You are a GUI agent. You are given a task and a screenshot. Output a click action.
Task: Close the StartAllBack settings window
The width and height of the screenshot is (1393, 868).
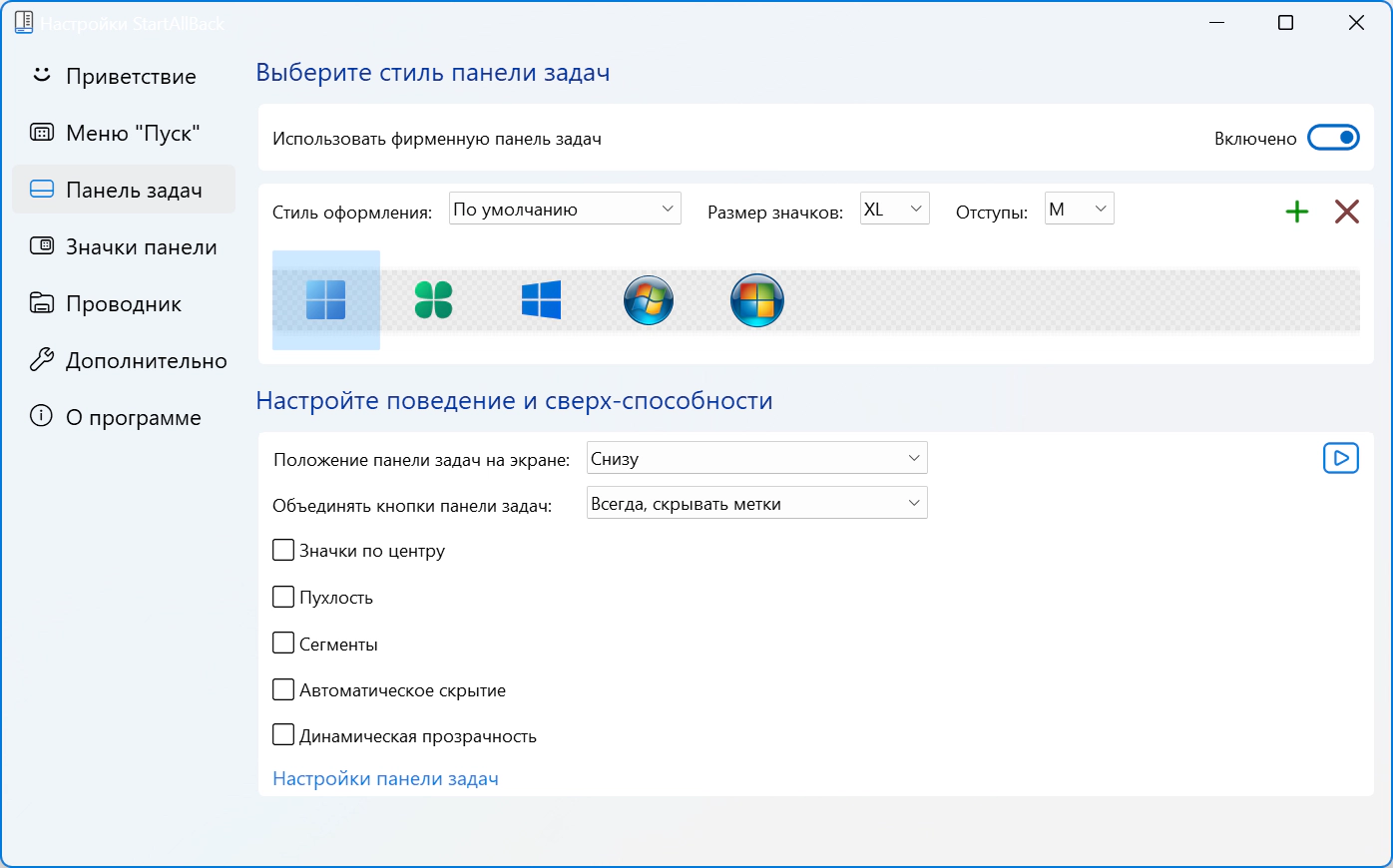coord(1356,23)
